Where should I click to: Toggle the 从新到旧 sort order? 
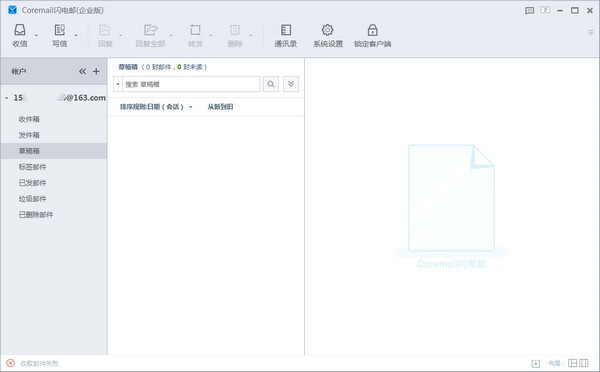click(x=220, y=107)
